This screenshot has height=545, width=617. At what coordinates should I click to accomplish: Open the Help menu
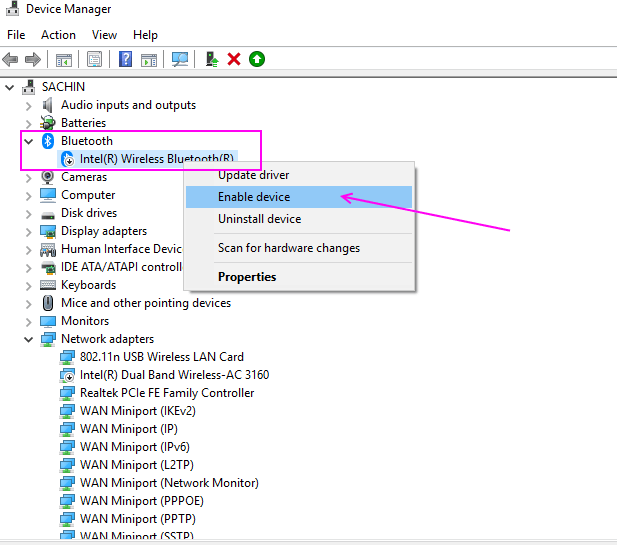tap(145, 35)
